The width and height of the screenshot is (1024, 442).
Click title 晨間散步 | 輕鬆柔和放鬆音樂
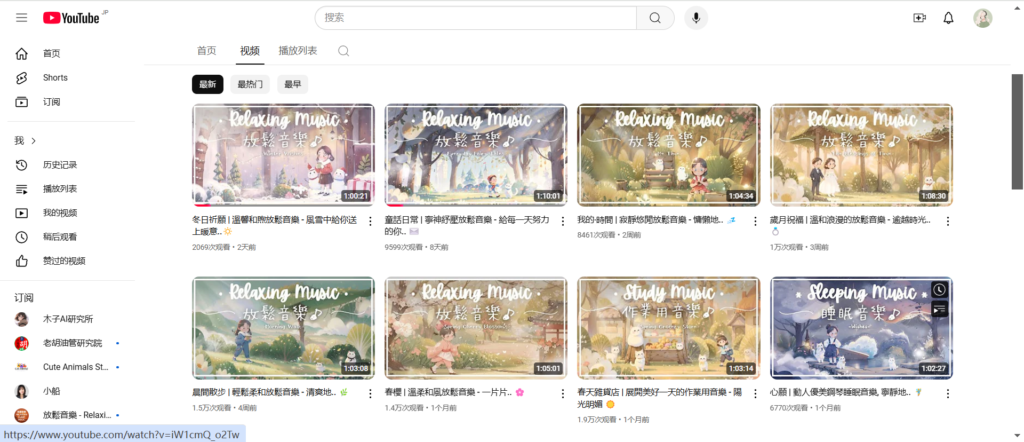[270, 393]
